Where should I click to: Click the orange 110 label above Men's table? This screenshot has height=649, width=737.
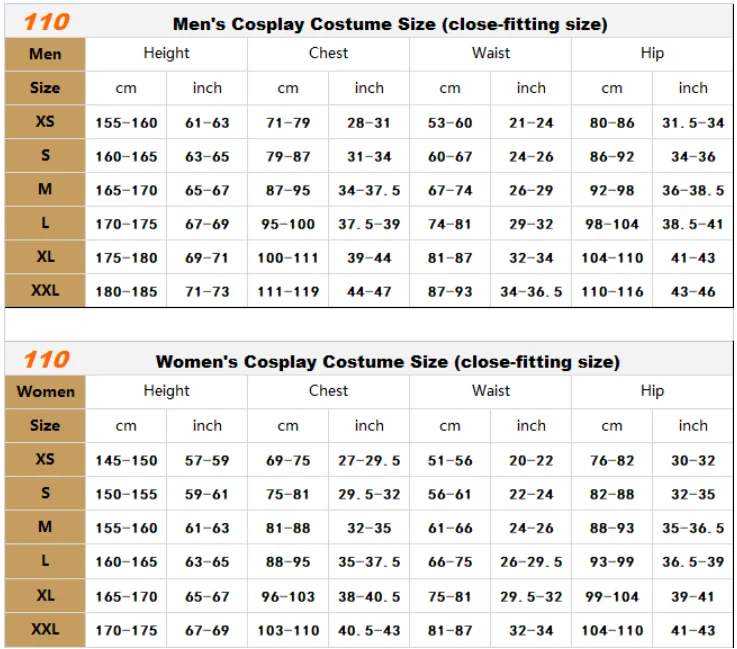(x=47, y=22)
